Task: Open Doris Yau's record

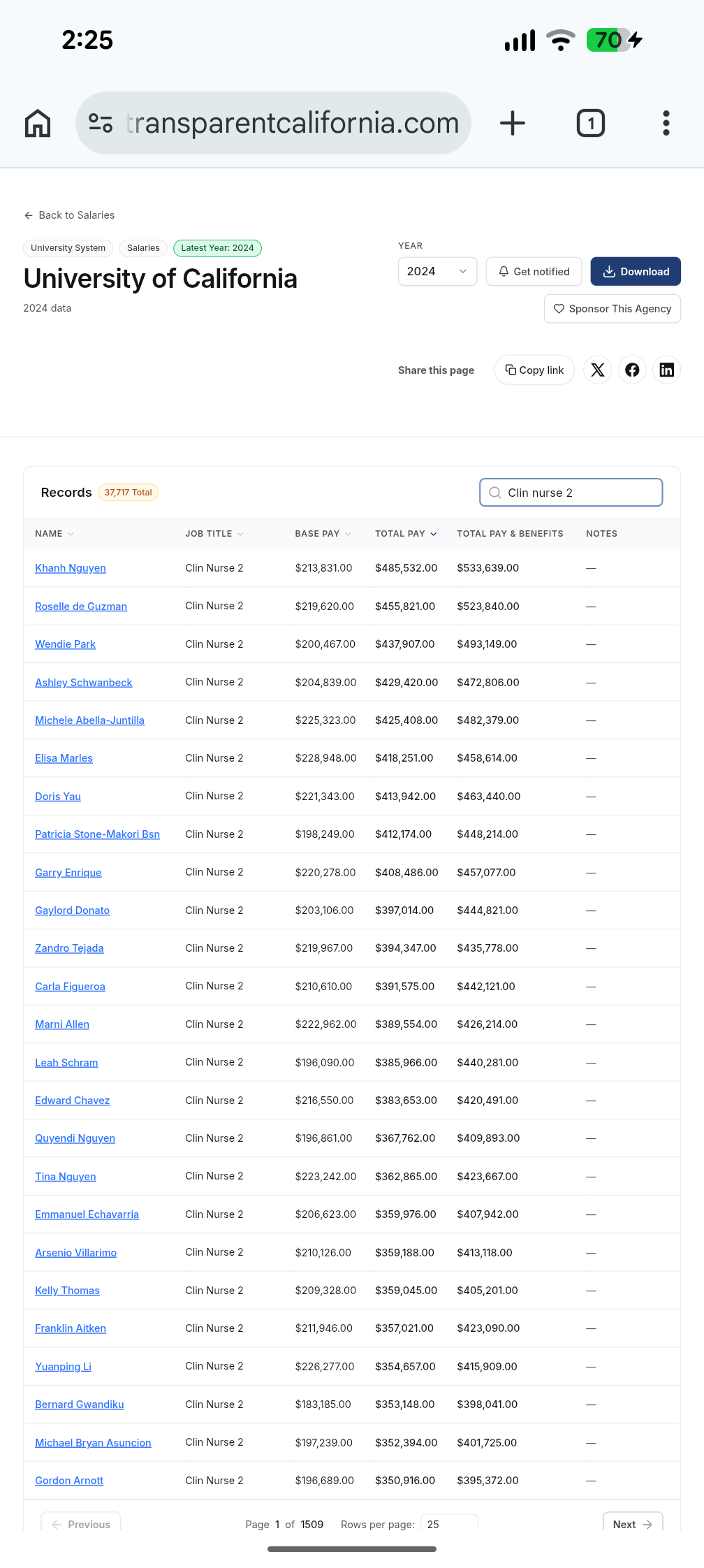Action: coord(58,797)
